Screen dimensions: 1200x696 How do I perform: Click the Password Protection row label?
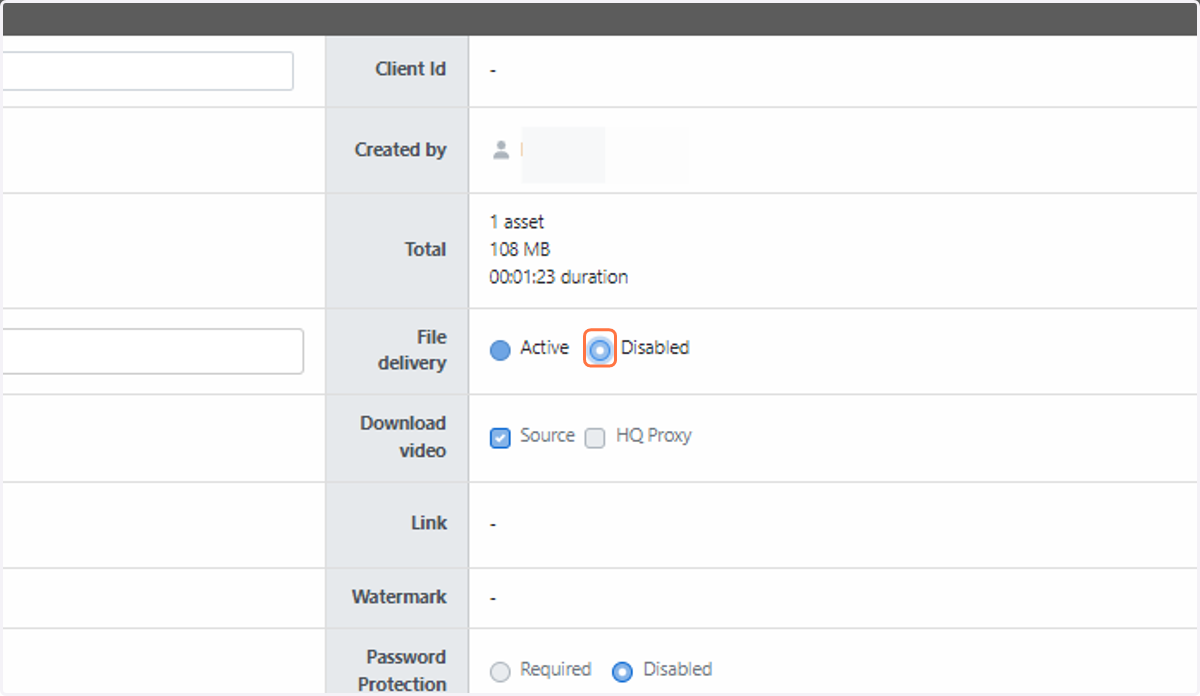pyautogui.click(x=403, y=671)
